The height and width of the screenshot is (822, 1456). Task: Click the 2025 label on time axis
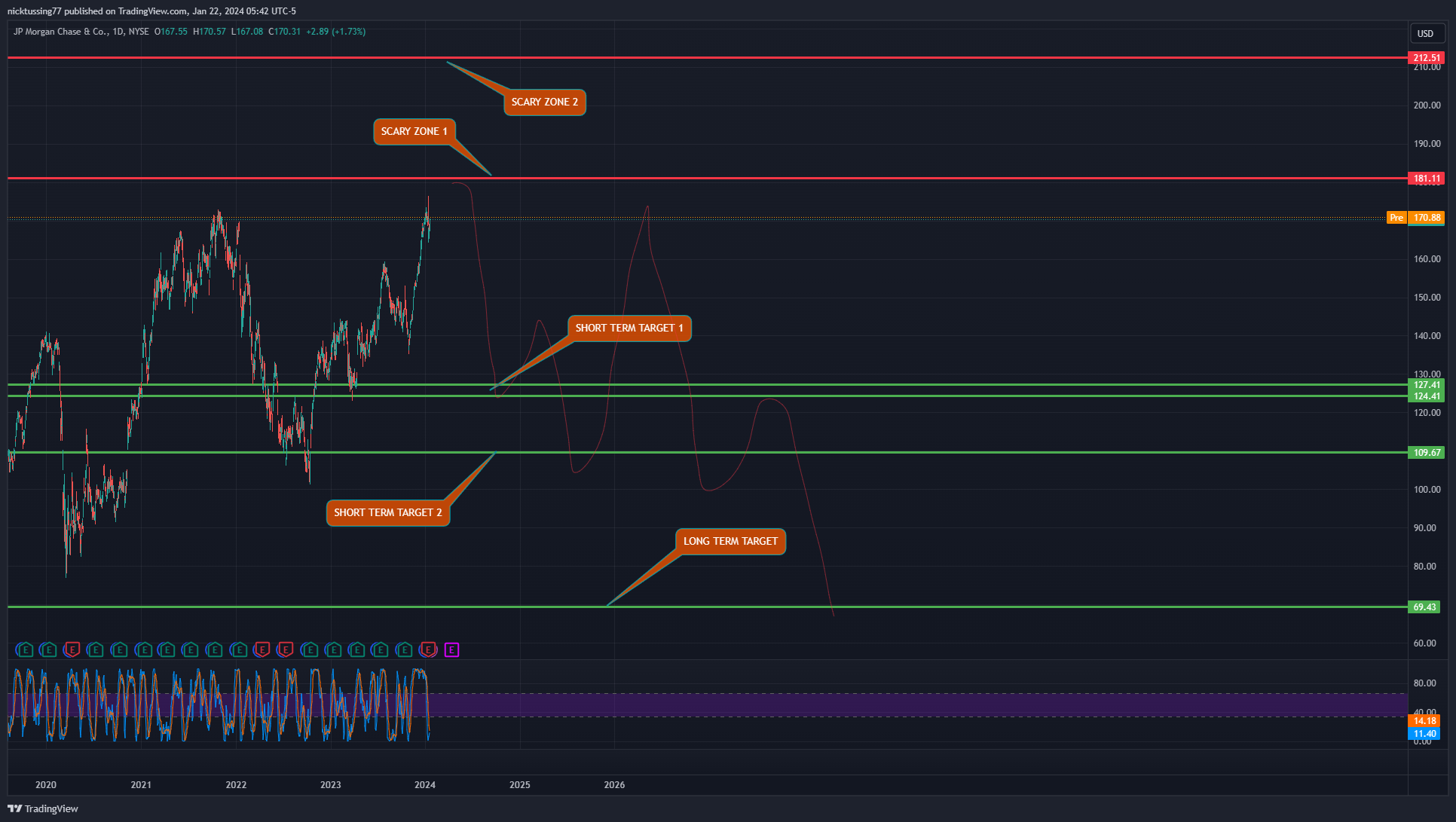coord(520,785)
